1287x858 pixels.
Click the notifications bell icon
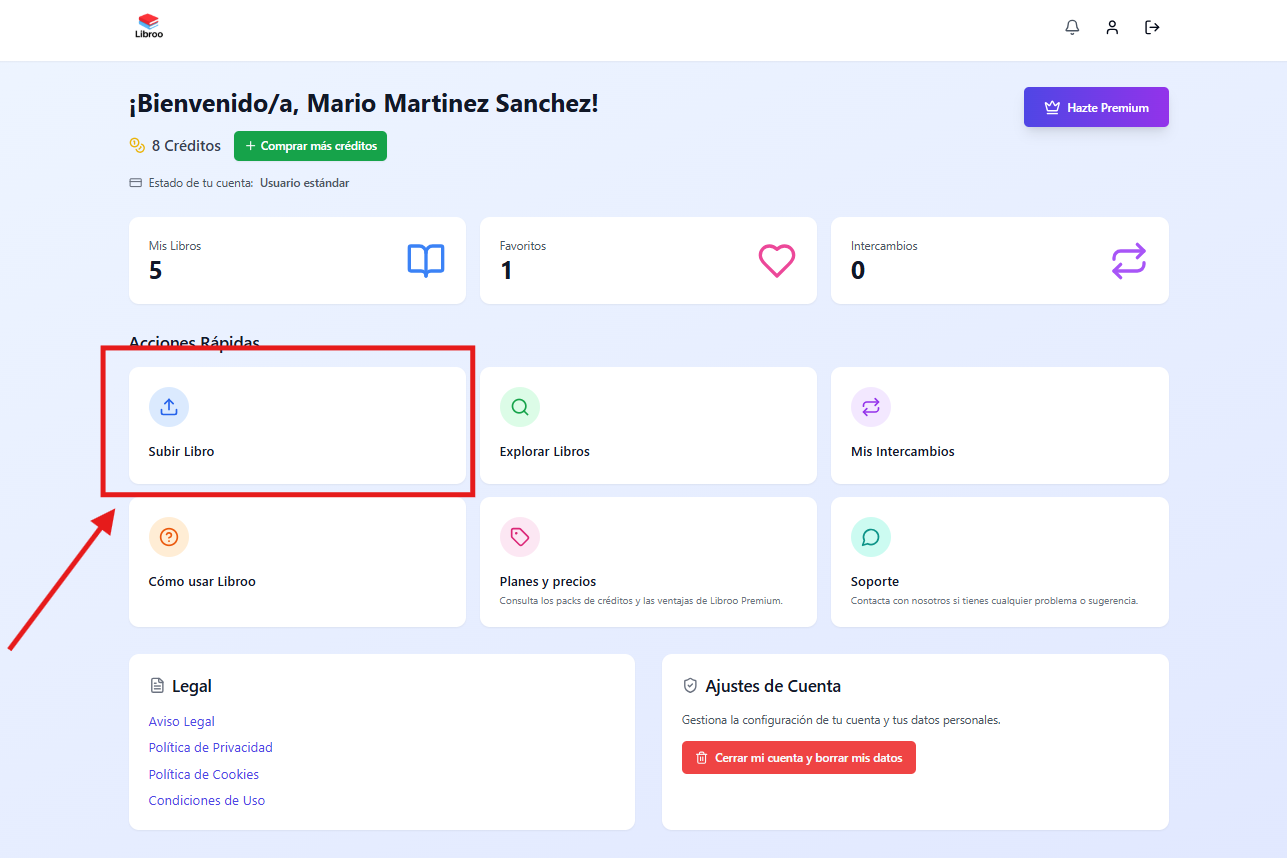[x=1072, y=28]
